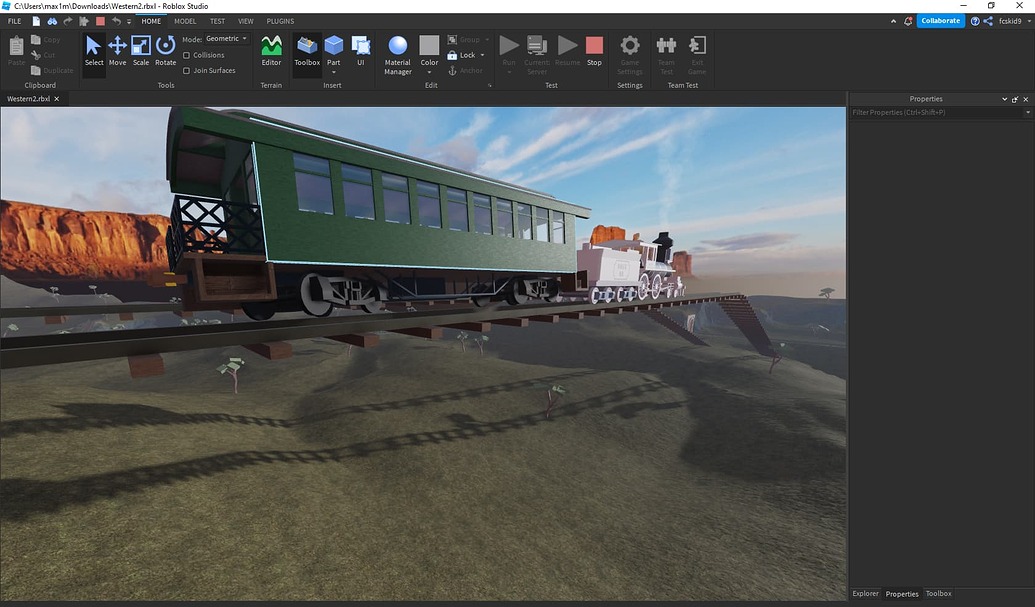Select the Properties bottom tab
This screenshot has width=1035, height=607.
coord(902,594)
